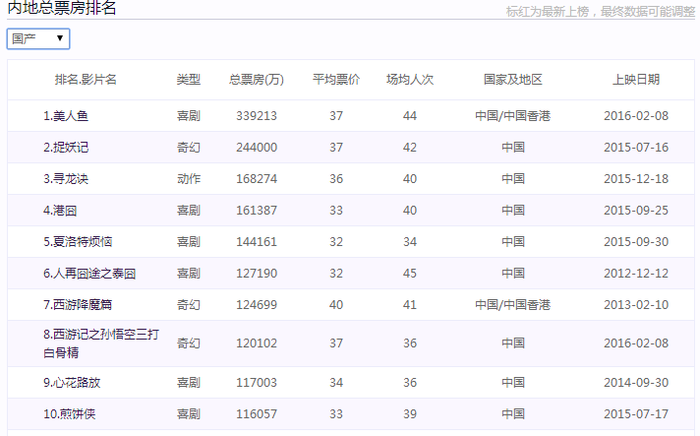Click release date 2015-09-25
700x436 pixels.
point(636,210)
